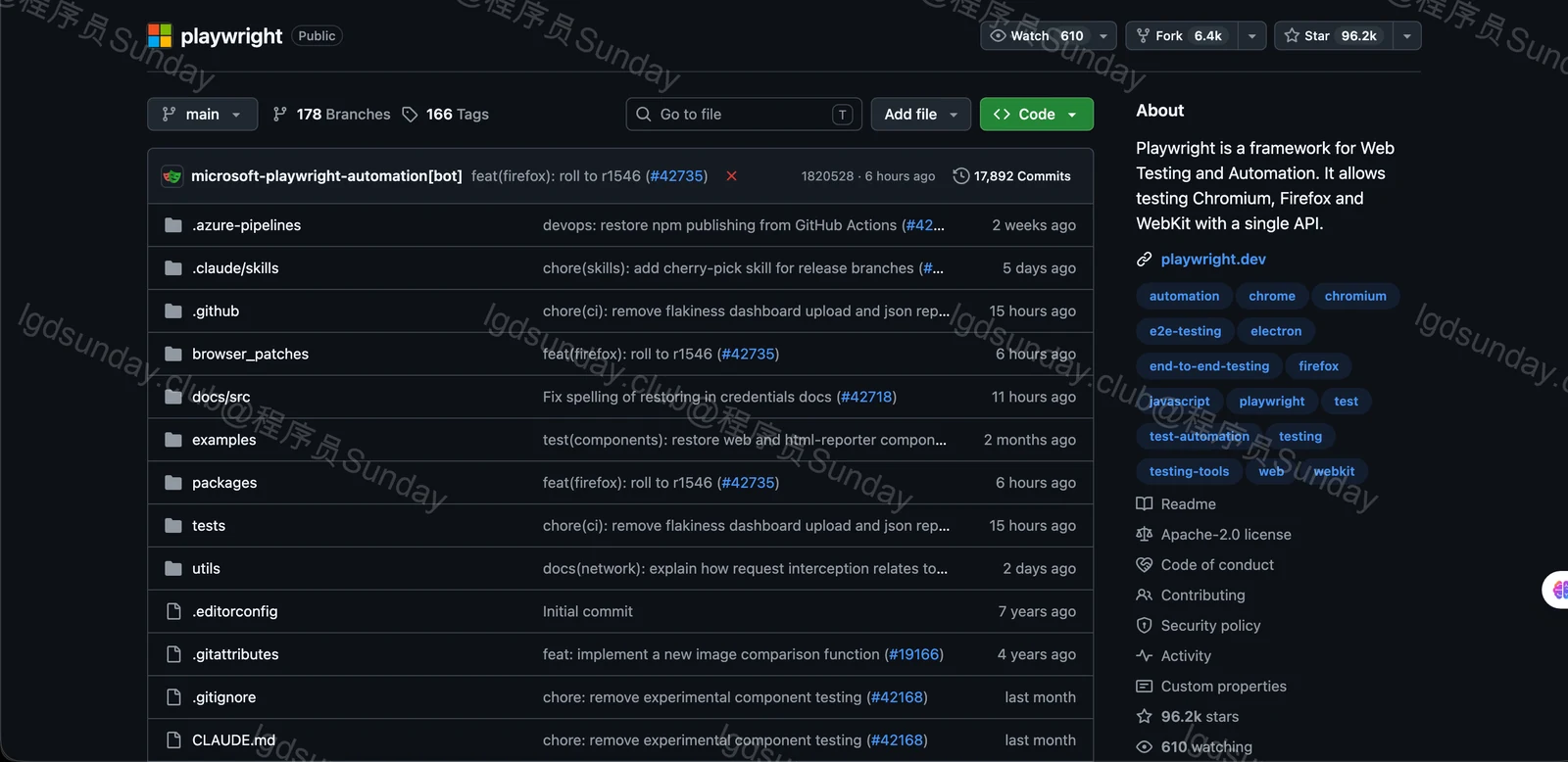Viewport: 1568px width, 762px height.
Task: Open the 'Initial commit' commit message
Action: coord(588,612)
